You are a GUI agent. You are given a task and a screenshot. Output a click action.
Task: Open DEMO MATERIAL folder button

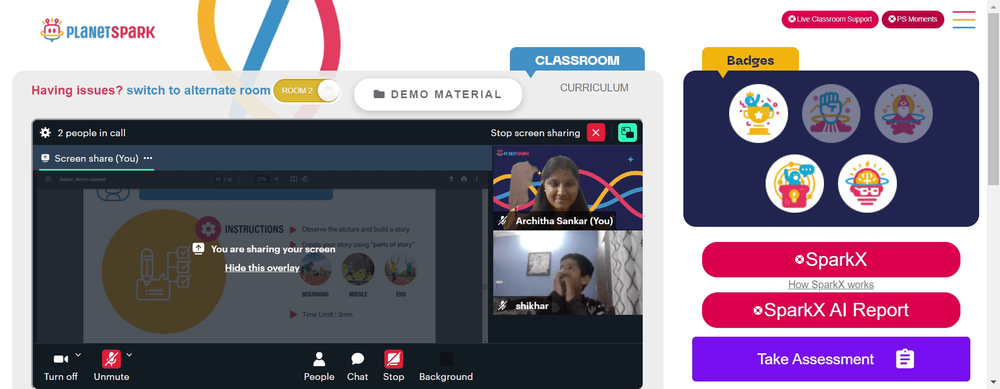point(438,94)
